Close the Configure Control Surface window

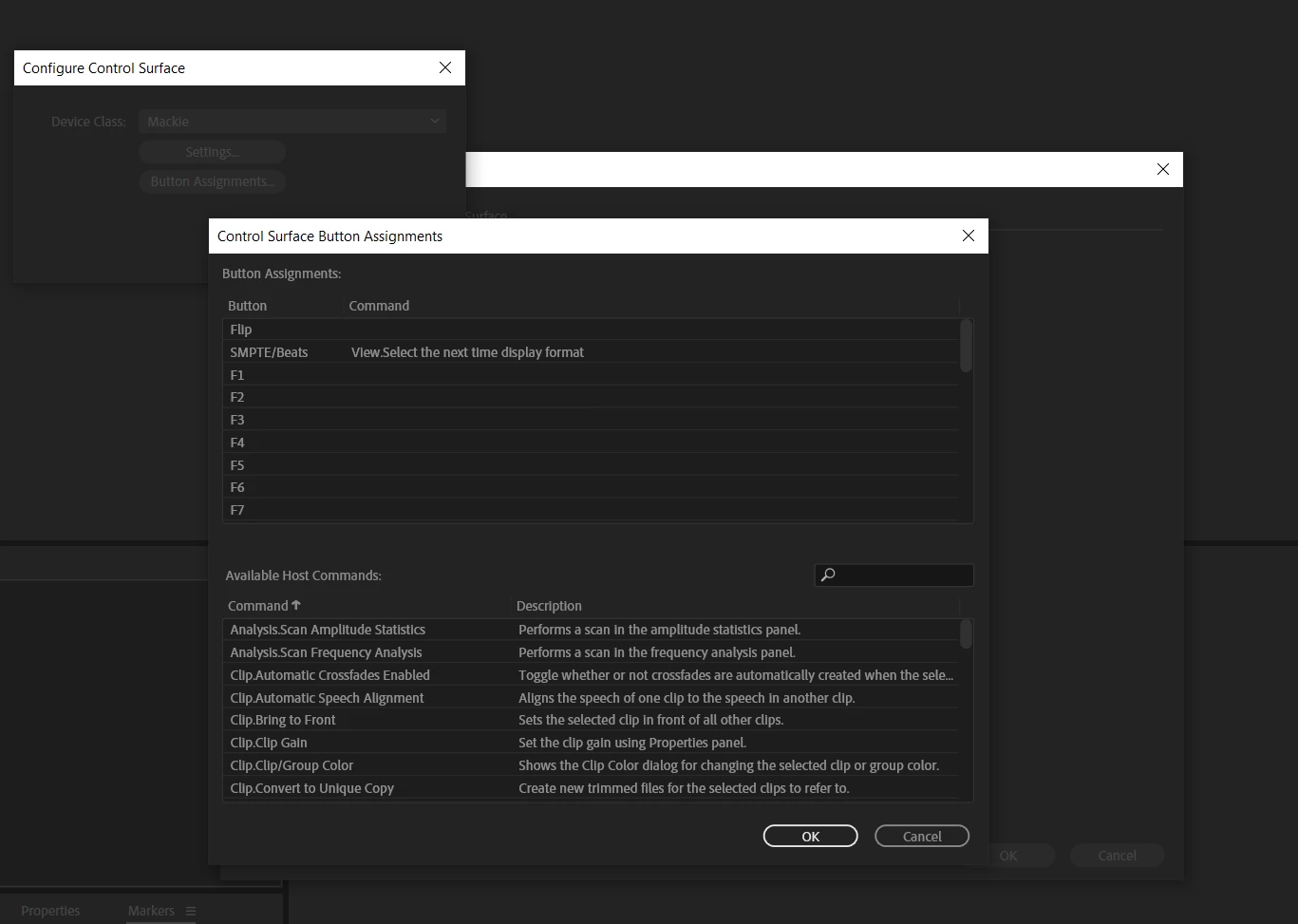445,67
